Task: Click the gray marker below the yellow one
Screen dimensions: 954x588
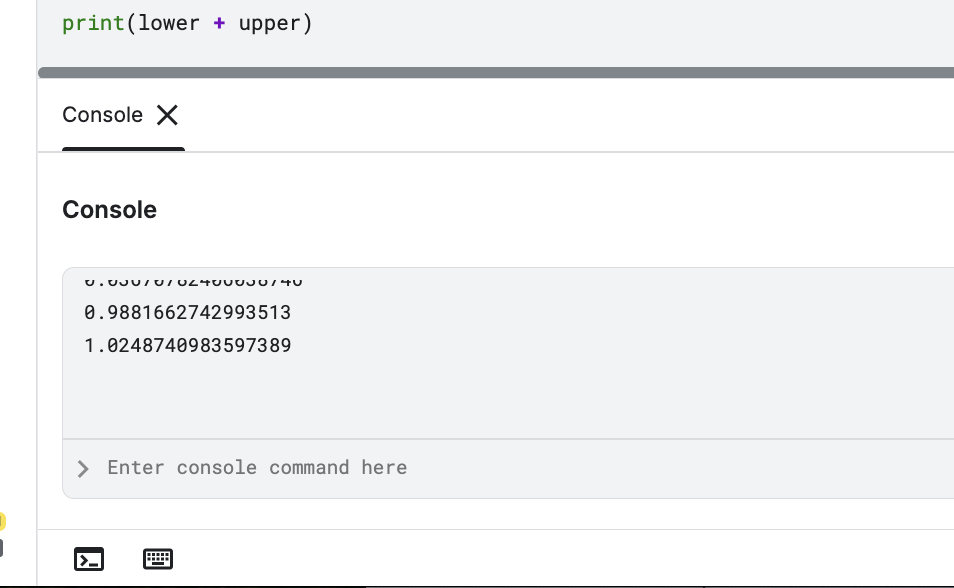Action: (x=2, y=548)
